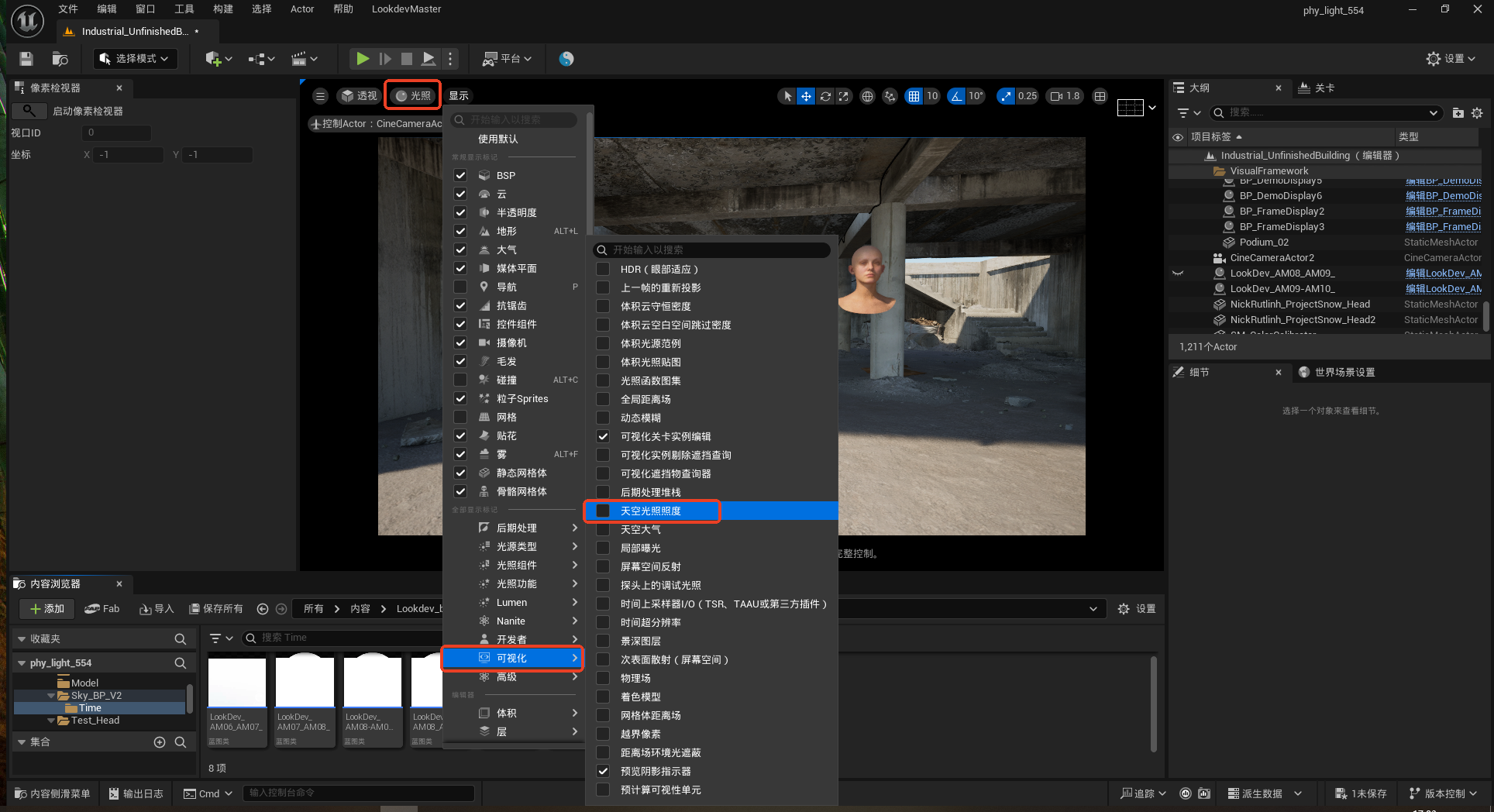Click the green Play button in toolbar
This screenshot has height=812, width=1494.
click(362, 59)
